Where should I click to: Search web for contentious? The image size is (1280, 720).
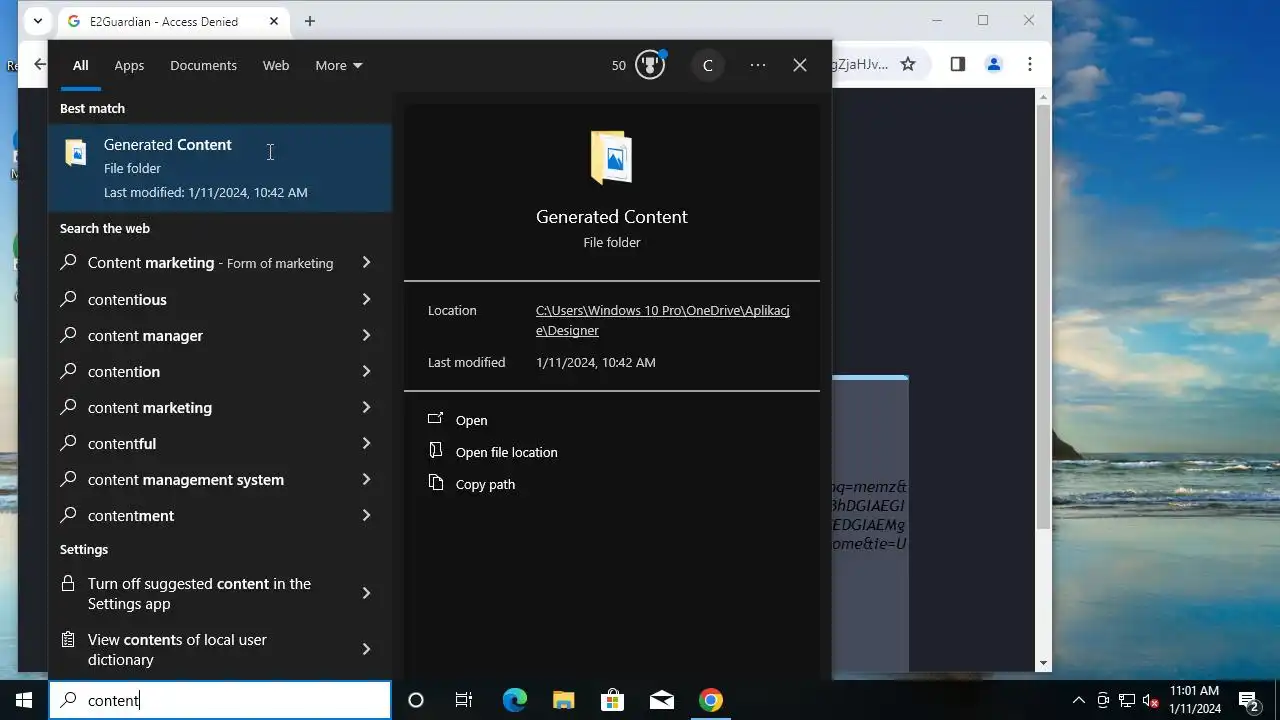click(x=220, y=299)
